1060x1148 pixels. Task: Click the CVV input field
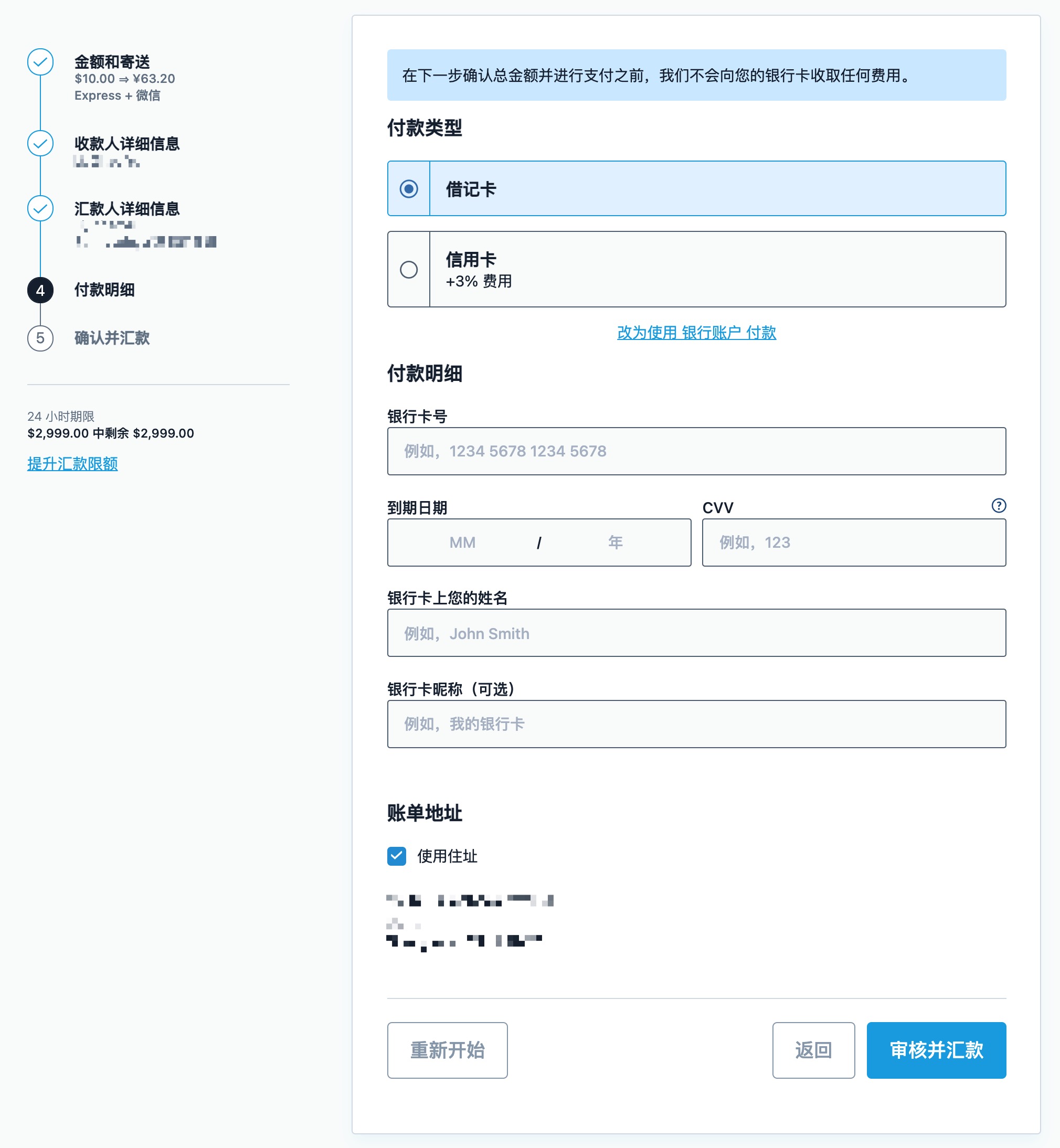coord(853,542)
